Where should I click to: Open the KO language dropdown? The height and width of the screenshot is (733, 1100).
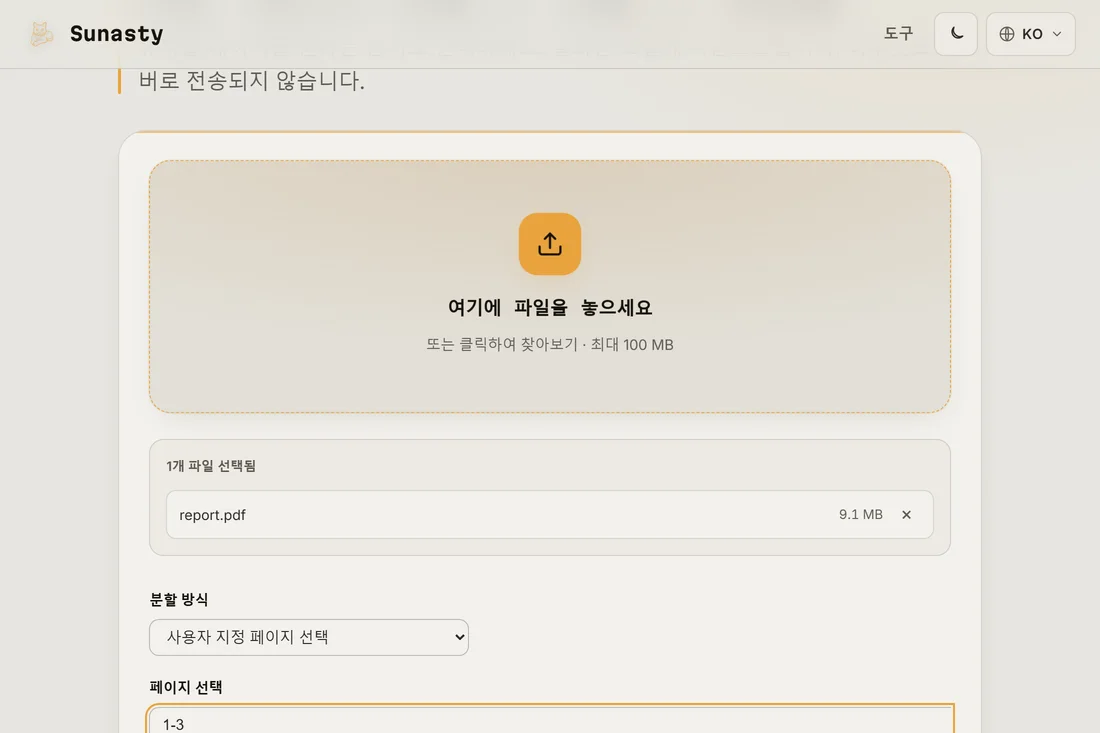1031,34
